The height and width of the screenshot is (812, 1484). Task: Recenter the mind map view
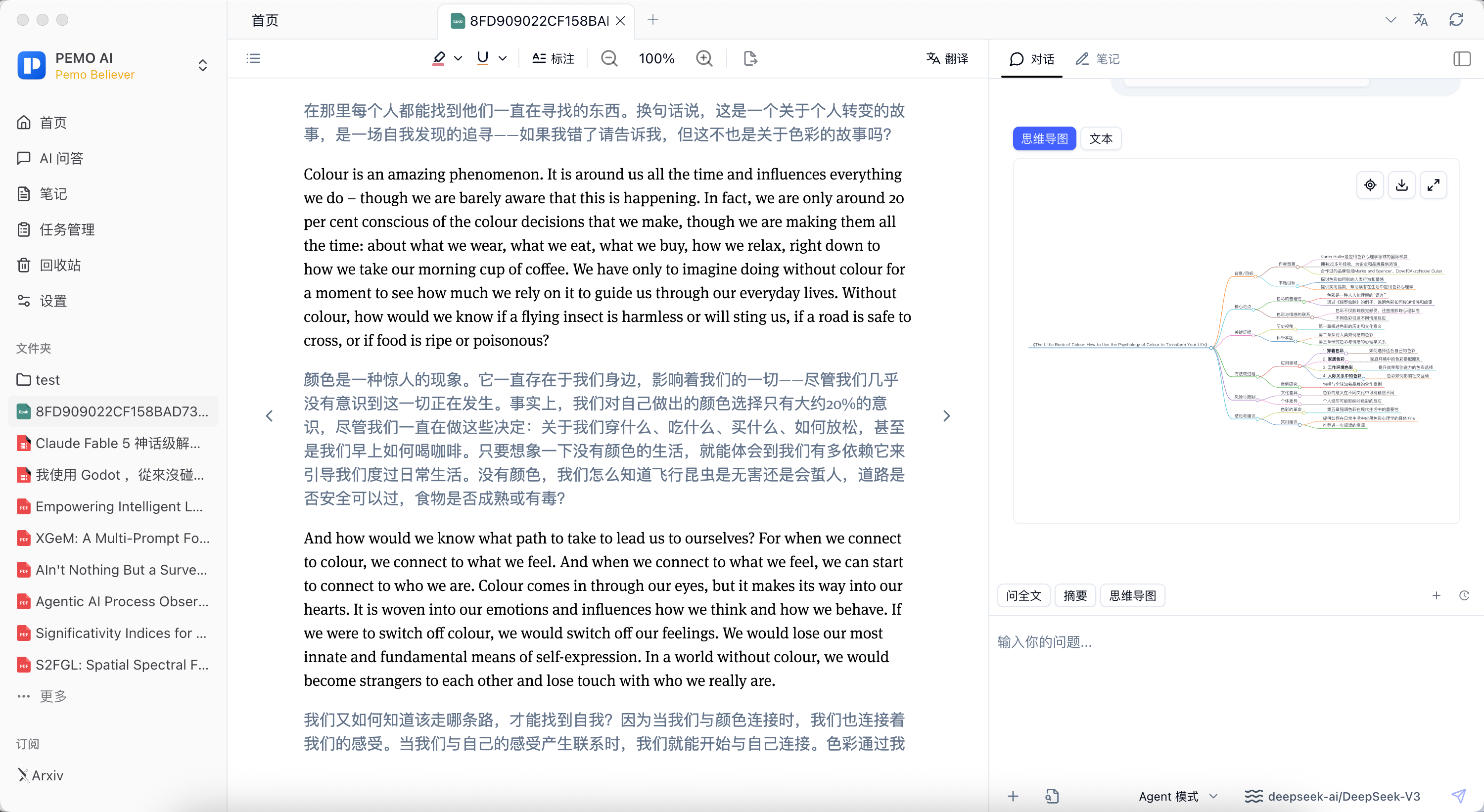point(1370,185)
